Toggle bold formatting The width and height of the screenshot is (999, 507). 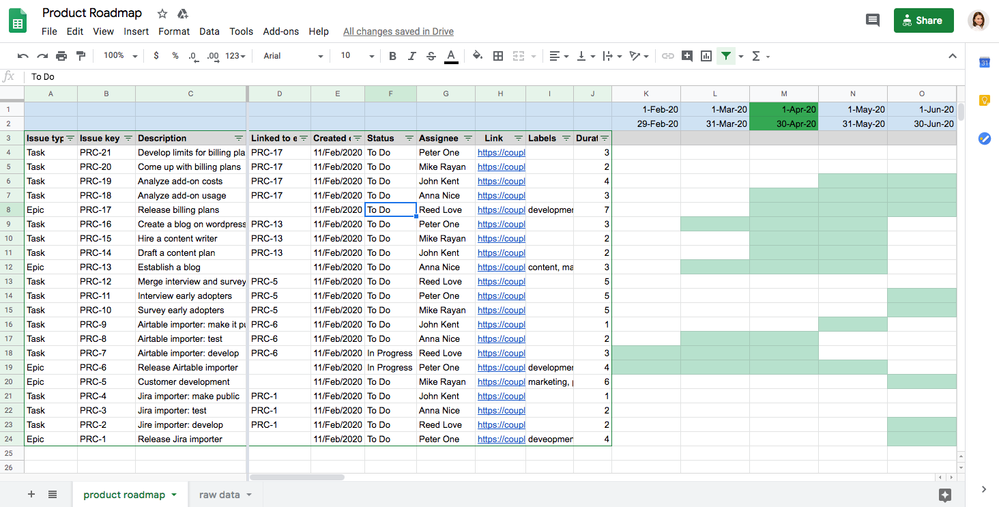tap(392, 56)
